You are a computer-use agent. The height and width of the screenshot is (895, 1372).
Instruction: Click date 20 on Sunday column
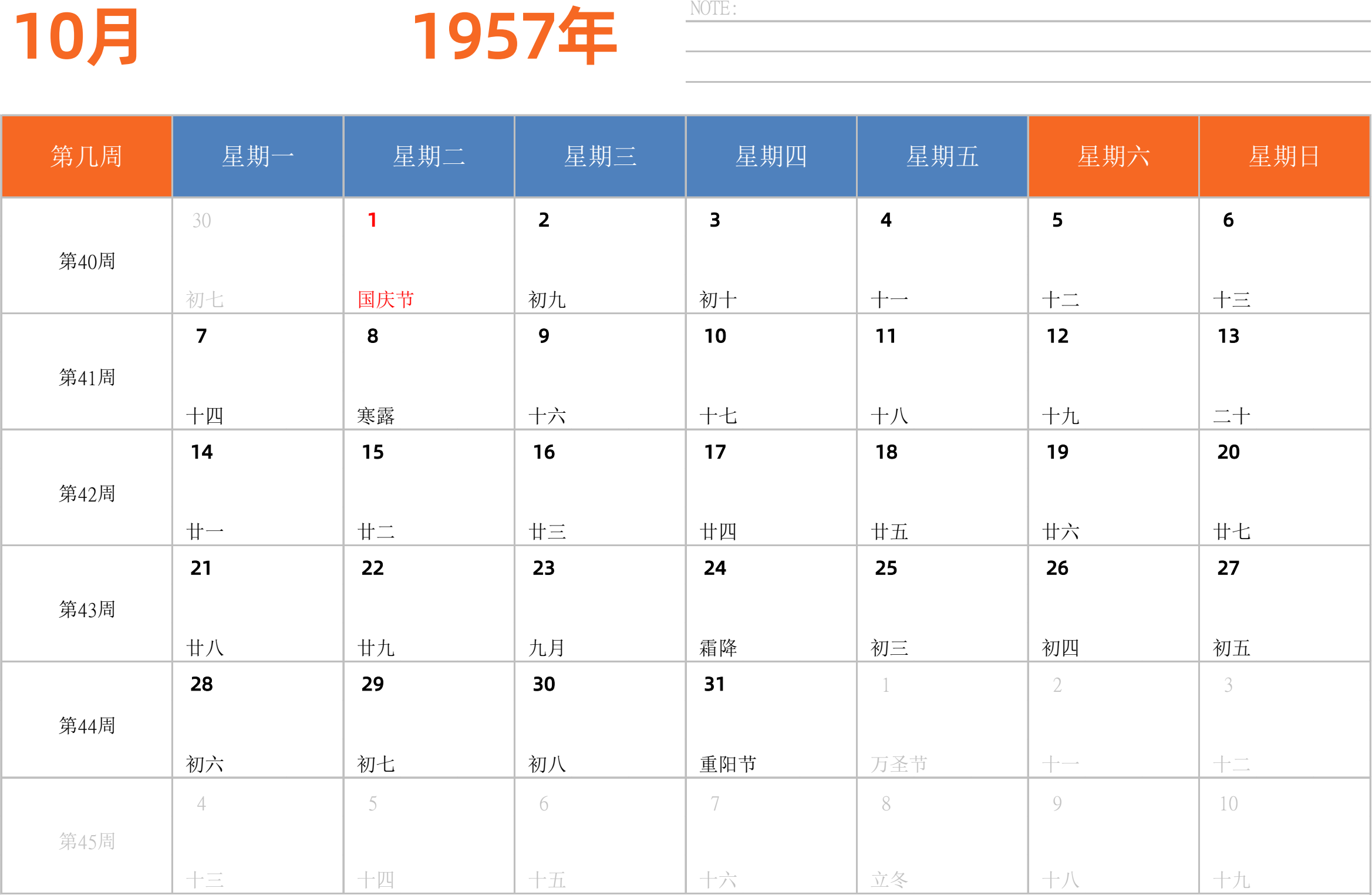[1285, 488]
